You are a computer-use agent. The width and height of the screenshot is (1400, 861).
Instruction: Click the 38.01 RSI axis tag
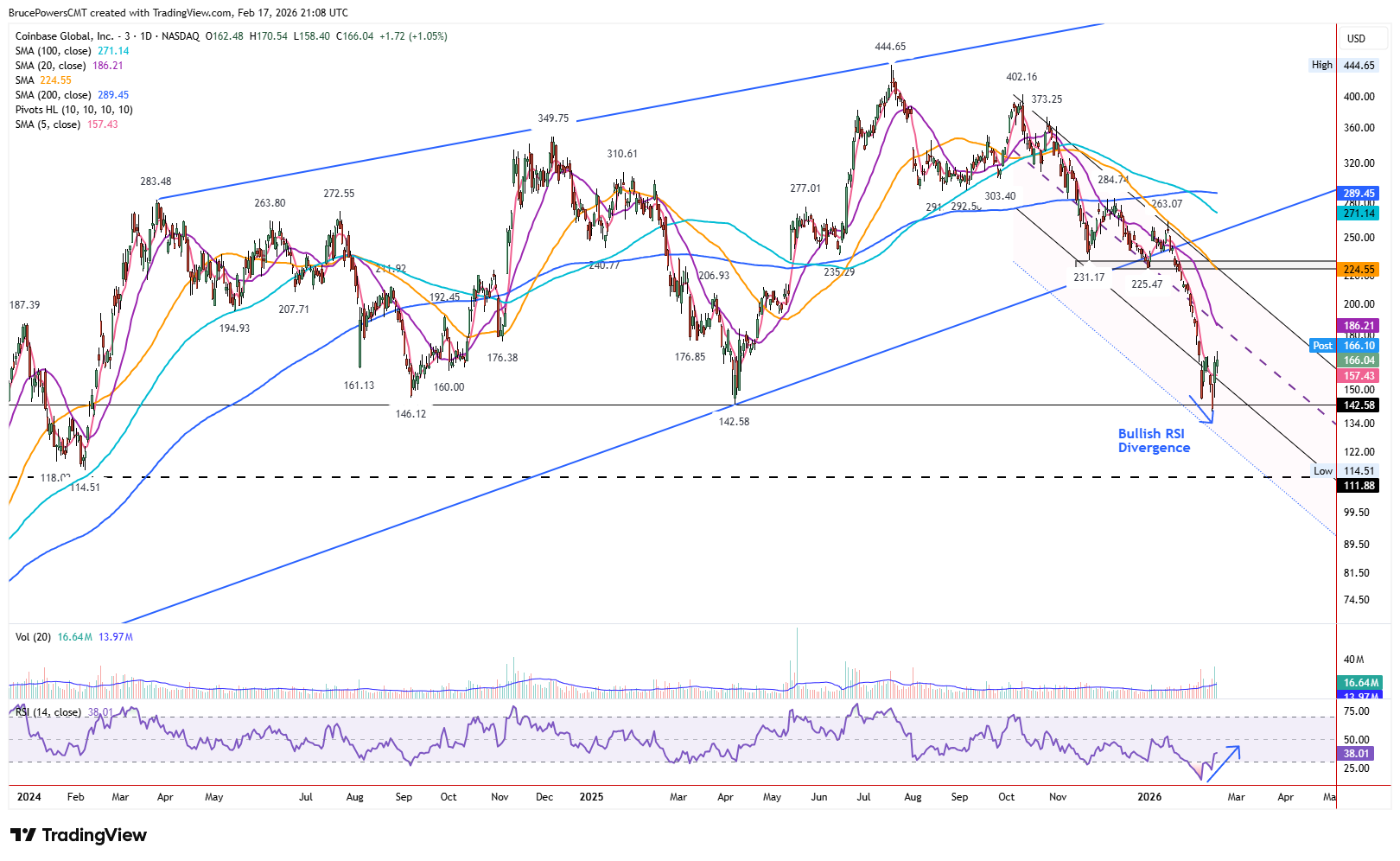(x=1357, y=754)
